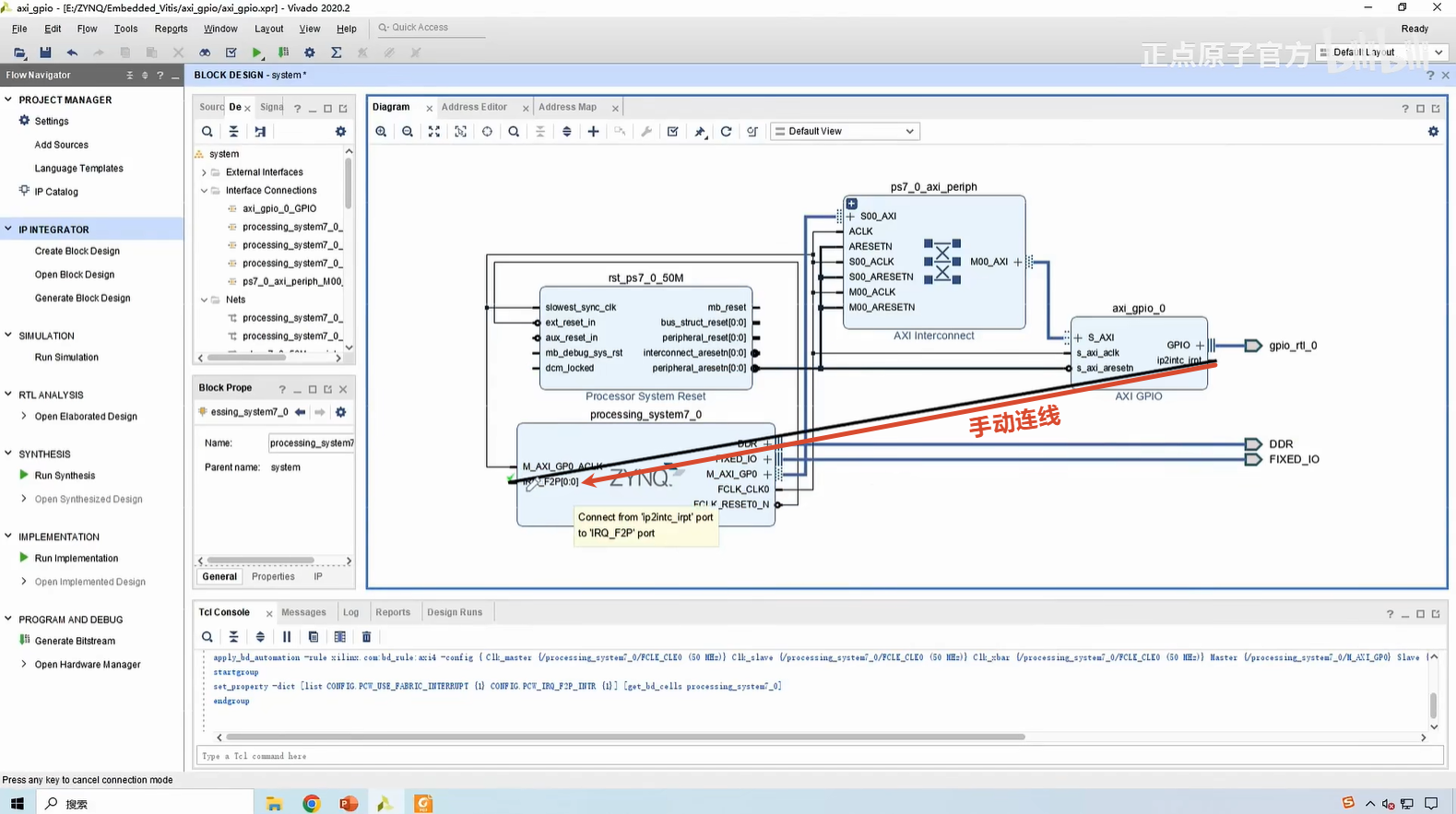Viewport: 1456px width, 814px height.
Task: Expand the External Interfaces tree node
Action: click(x=204, y=172)
